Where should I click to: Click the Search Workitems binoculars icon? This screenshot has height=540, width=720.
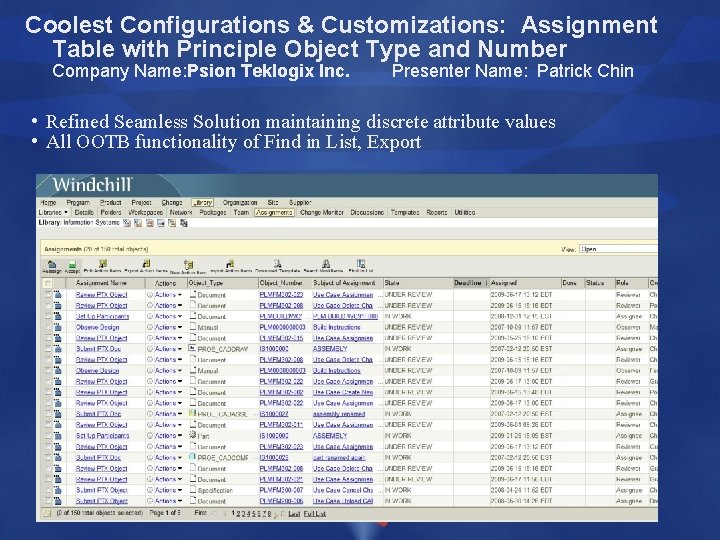pos(326,264)
